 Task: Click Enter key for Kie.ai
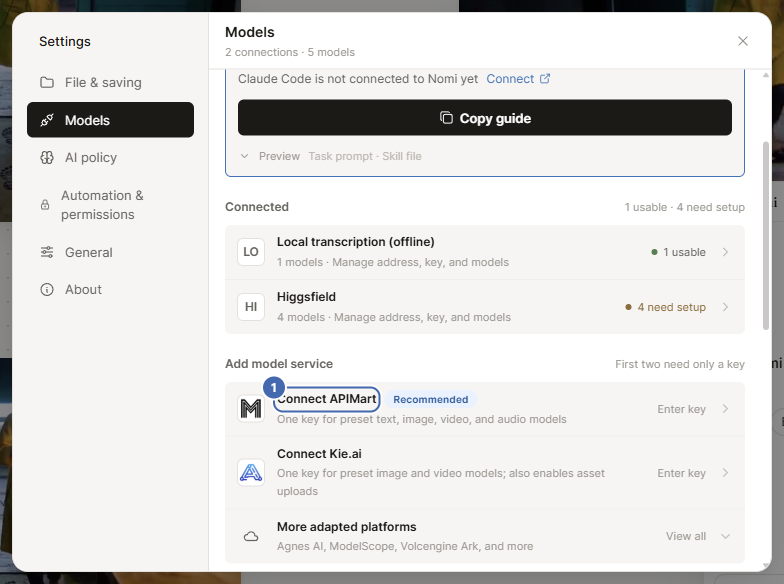point(682,473)
